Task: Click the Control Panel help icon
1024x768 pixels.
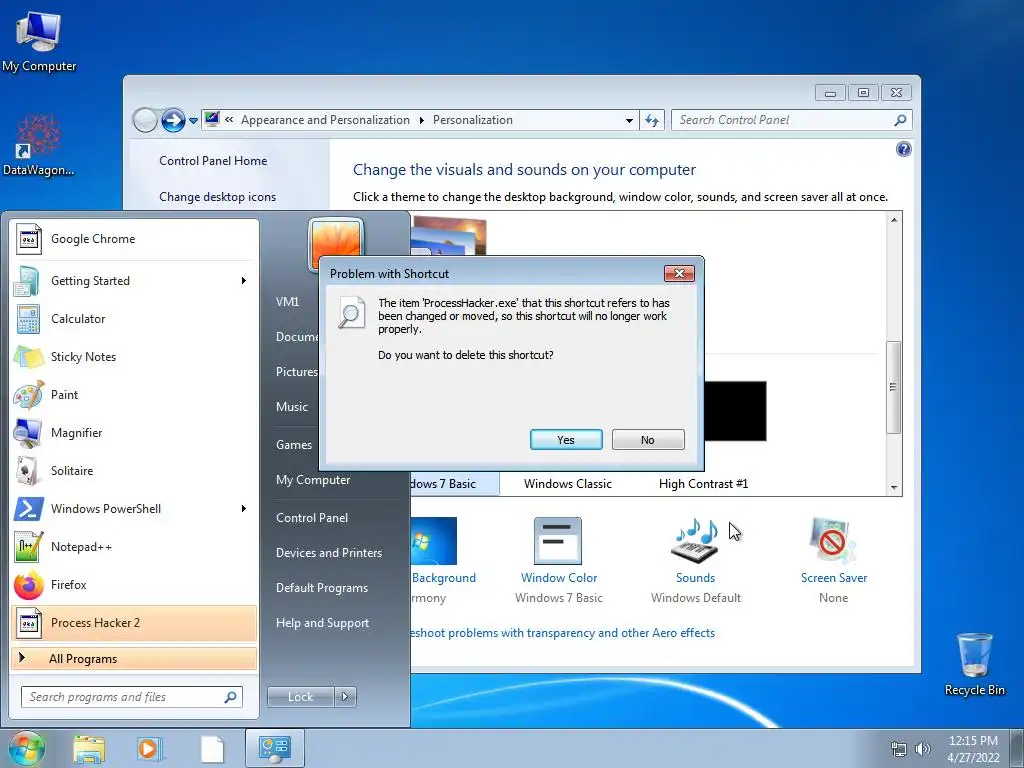Action: (x=903, y=149)
